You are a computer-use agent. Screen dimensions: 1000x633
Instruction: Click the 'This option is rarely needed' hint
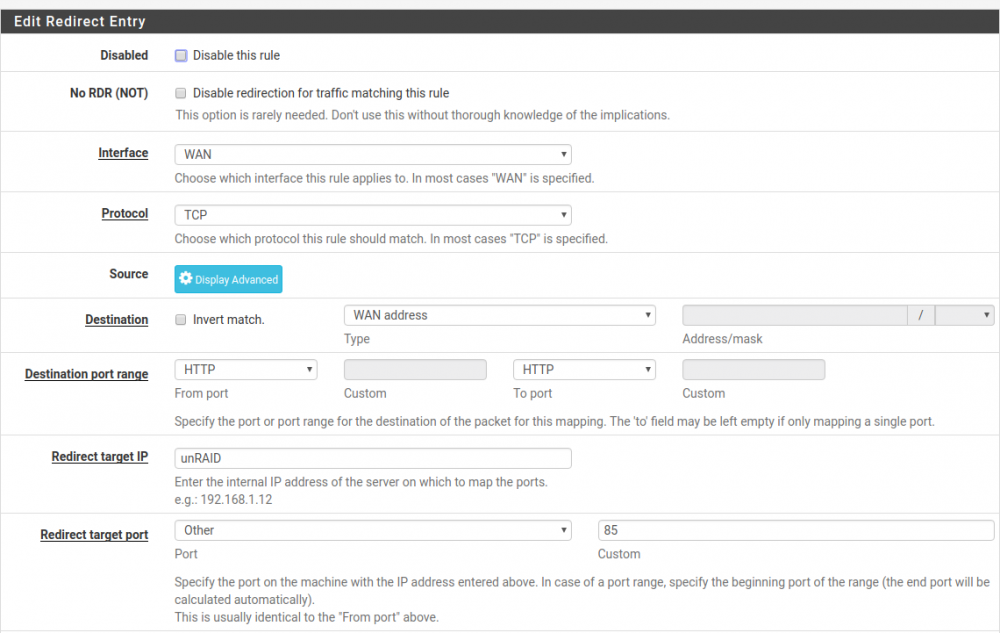pos(422,115)
